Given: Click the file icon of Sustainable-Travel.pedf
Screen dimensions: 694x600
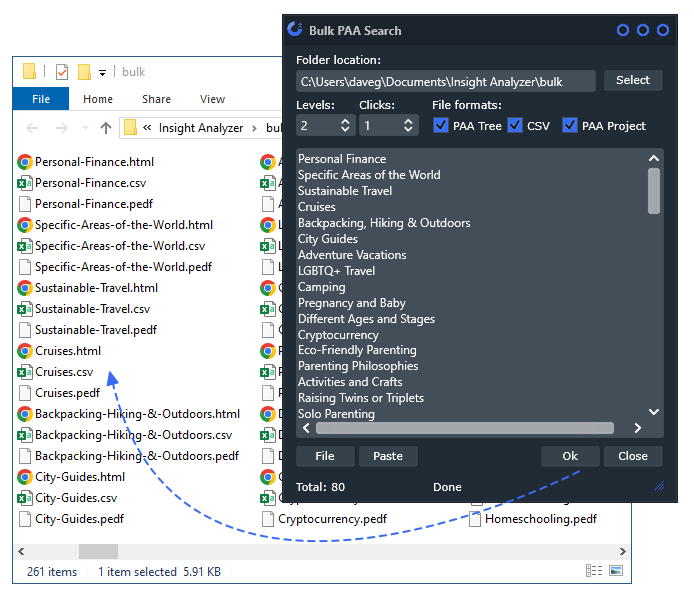Looking at the screenshot, I should [25, 330].
